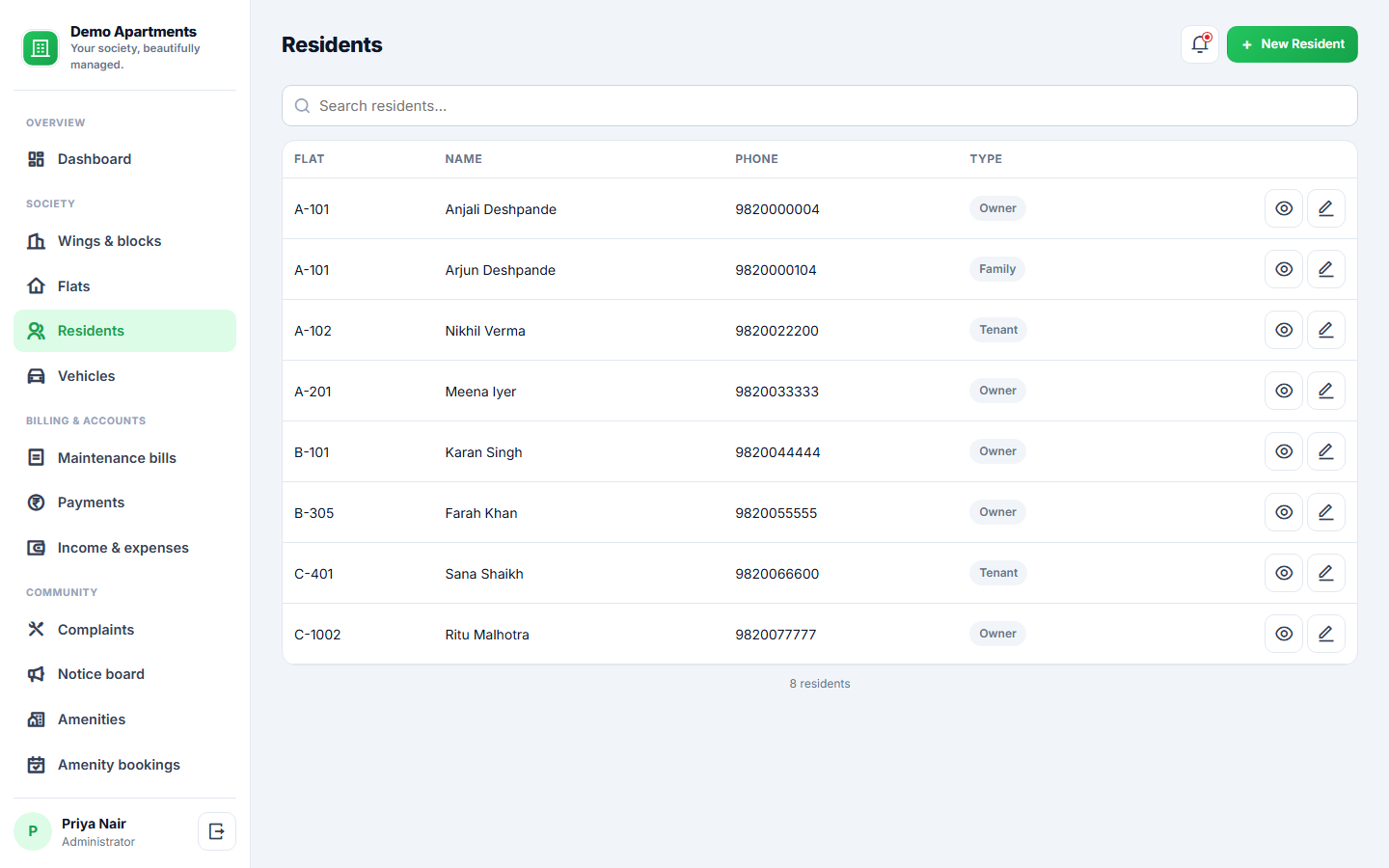Viewport: 1389px width, 868px height.
Task: Open the Vehicles page
Action: pos(124,376)
